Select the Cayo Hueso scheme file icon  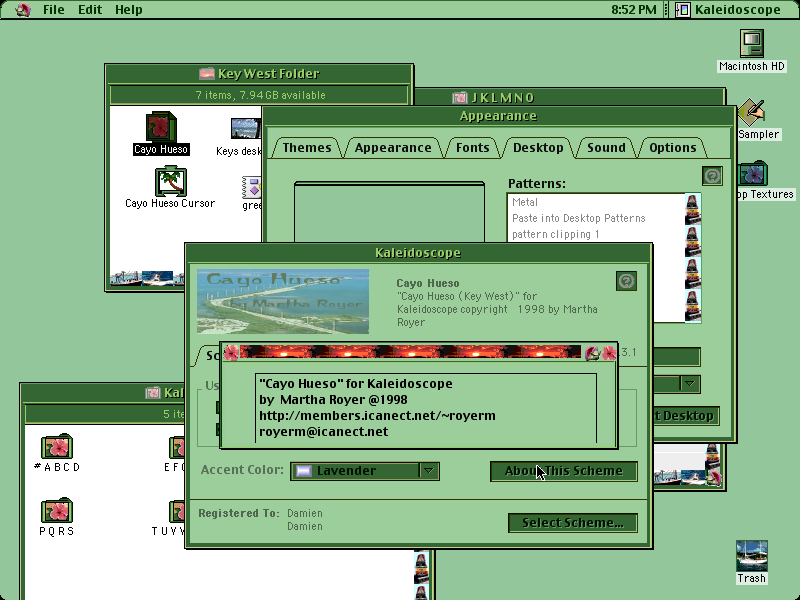click(x=161, y=127)
